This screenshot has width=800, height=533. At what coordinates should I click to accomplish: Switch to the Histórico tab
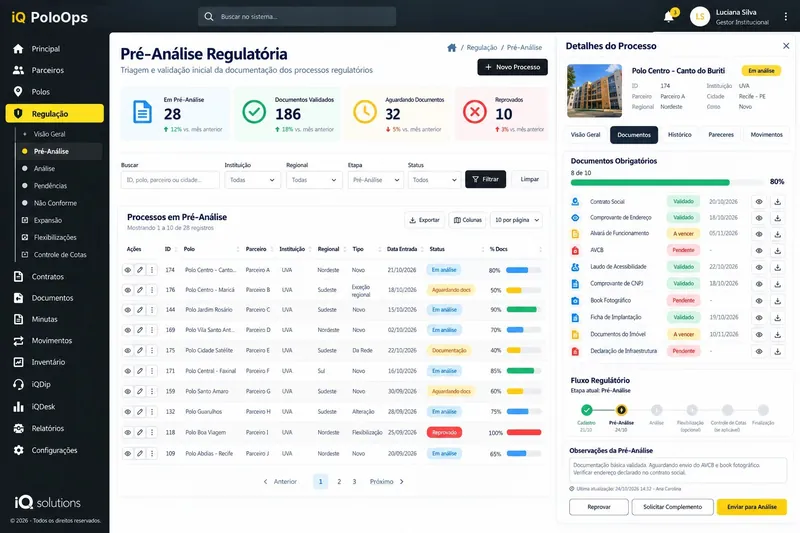pos(680,135)
